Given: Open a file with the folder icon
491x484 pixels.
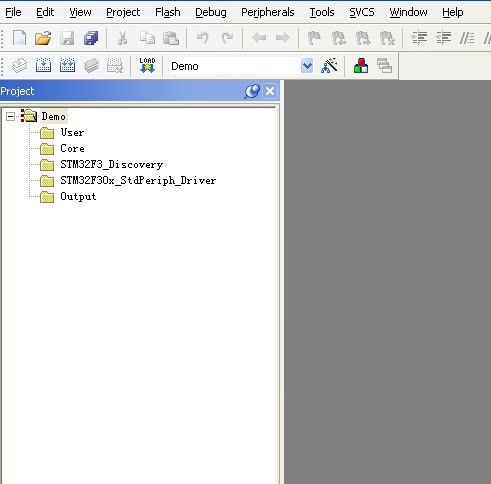Looking at the screenshot, I should 43,38.
